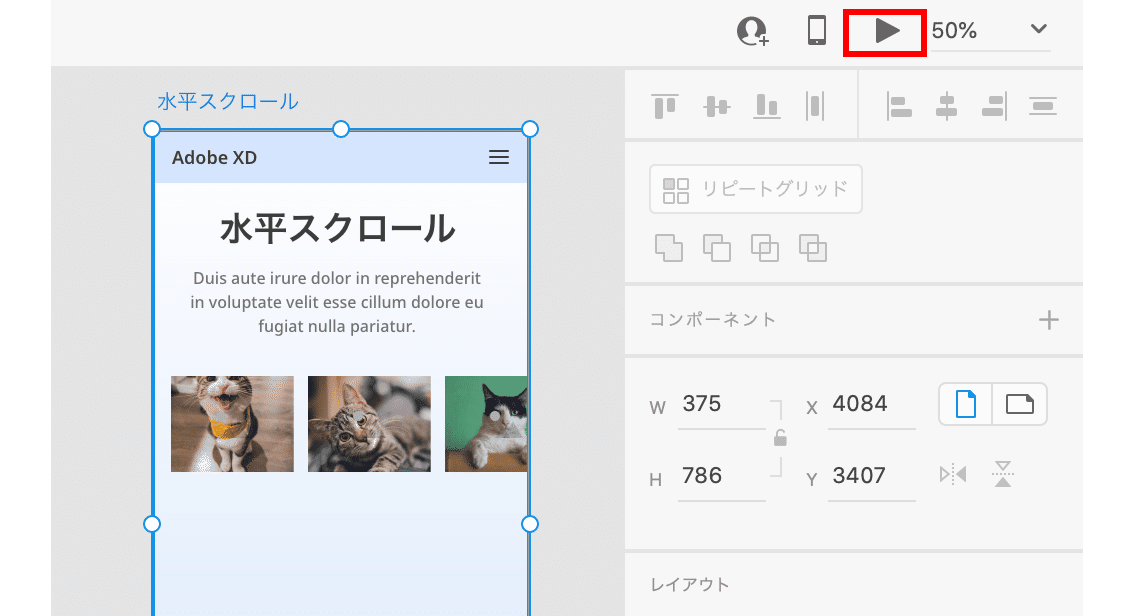Select the 水平スクロール artboard name label

point(228,102)
